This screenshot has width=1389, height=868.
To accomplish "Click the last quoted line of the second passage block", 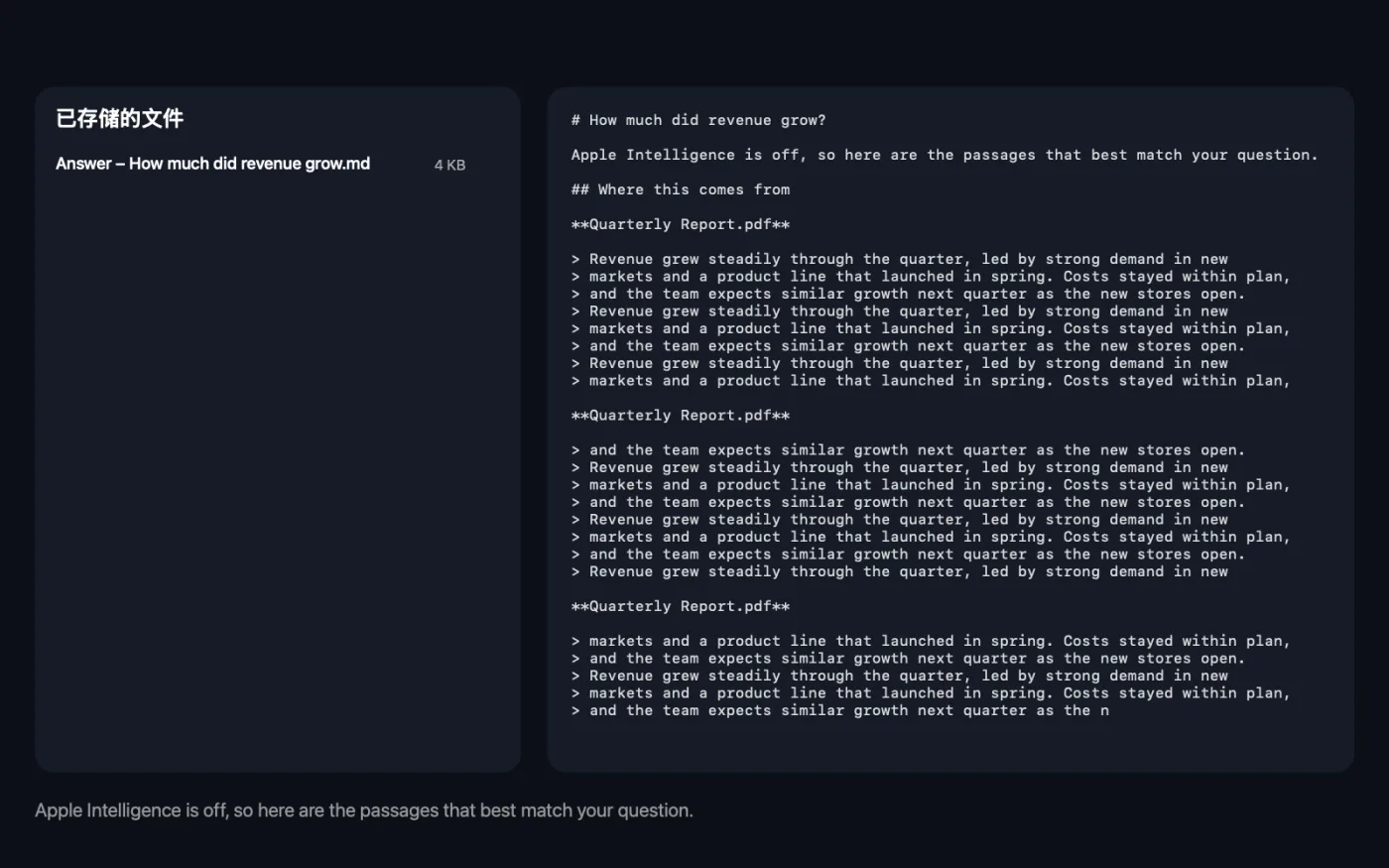I will point(900,571).
